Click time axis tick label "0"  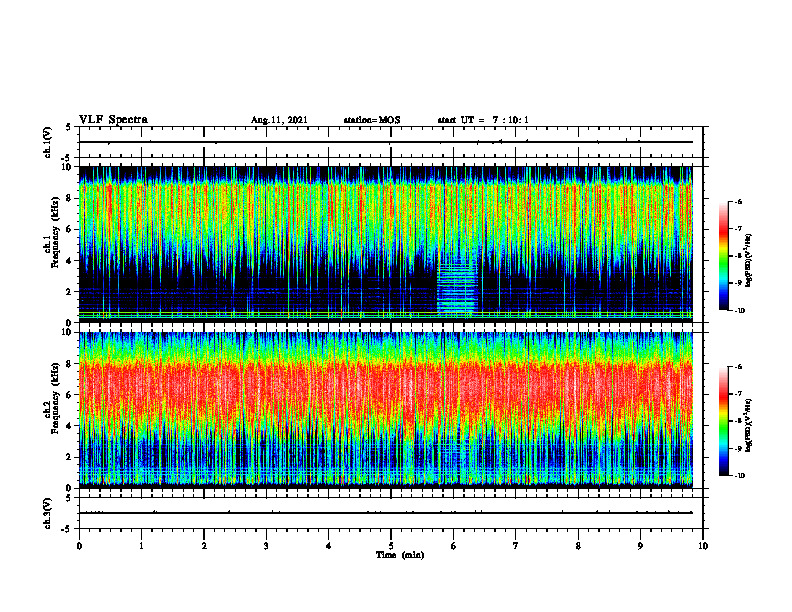pos(79,546)
